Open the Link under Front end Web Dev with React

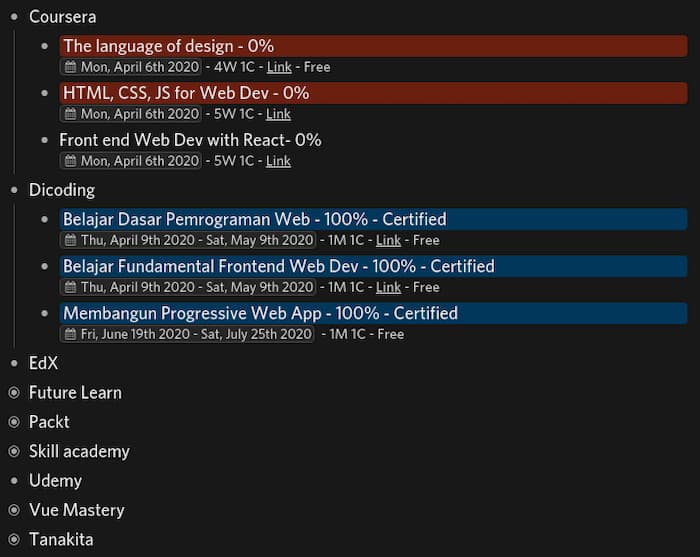coord(279,161)
